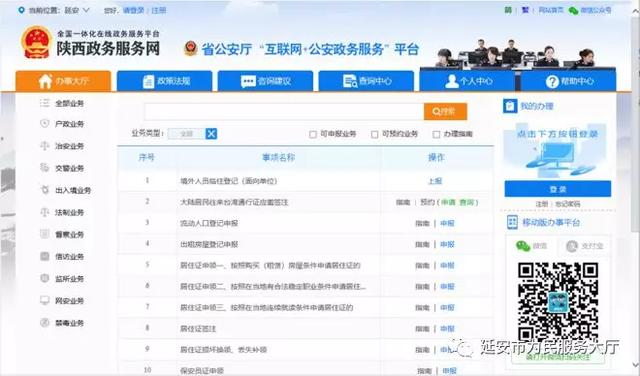Click 申报 for 出租房屋登记申报
Image resolution: width=640 pixels, height=376 pixels.
447,245
